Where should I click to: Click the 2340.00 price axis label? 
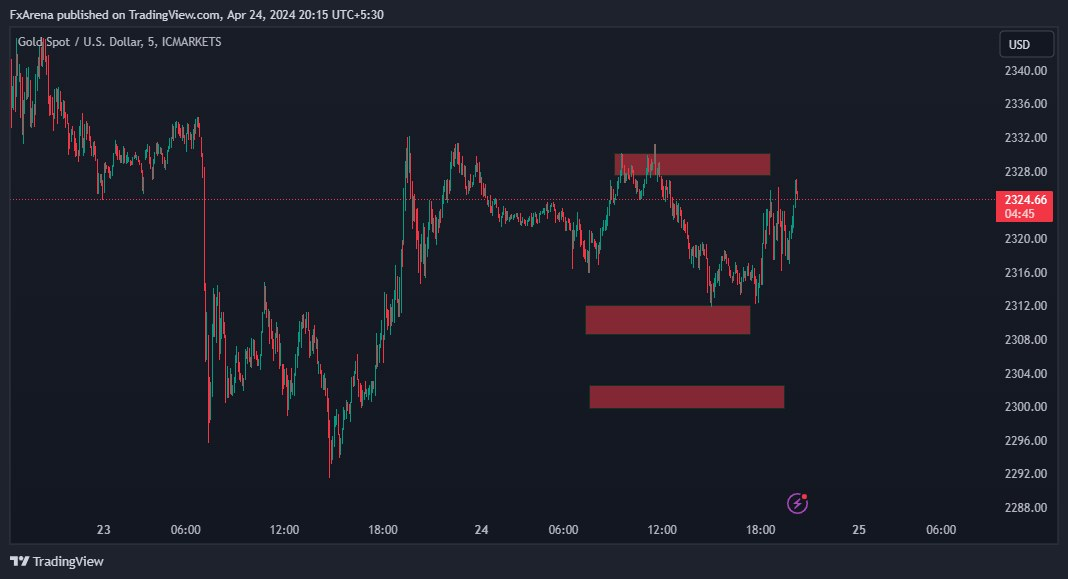point(1025,70)
